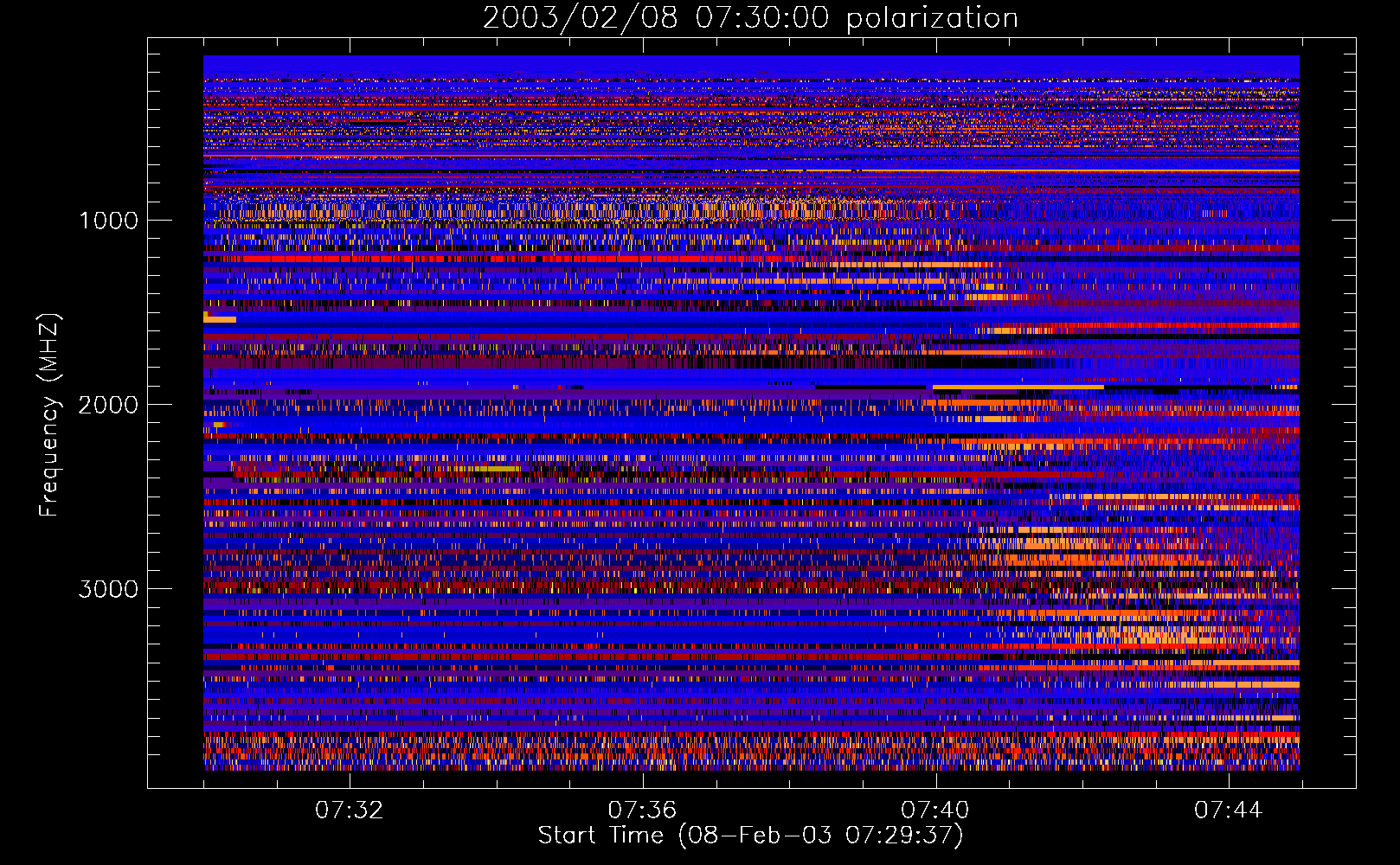
Task: Click the 'Frequency (MHZ)' axis label
Action: (49, 415)
